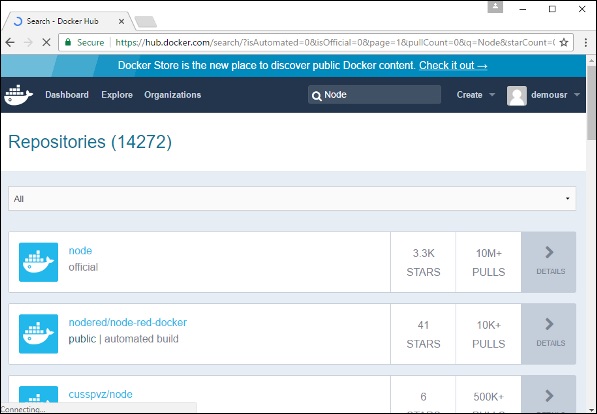Click the Node search input field

pos(374,94)
